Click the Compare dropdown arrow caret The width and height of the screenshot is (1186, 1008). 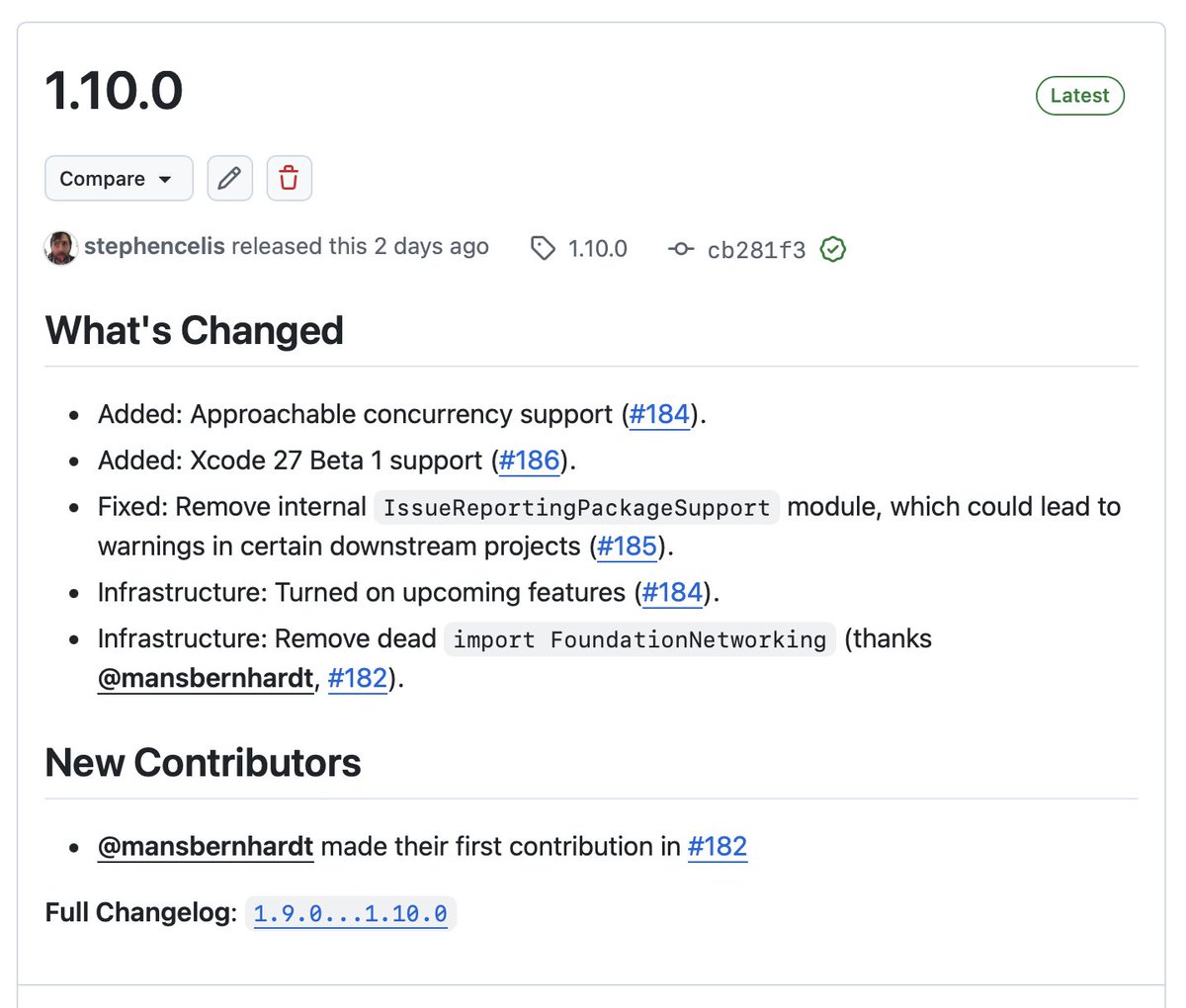[x=164, y=179]
